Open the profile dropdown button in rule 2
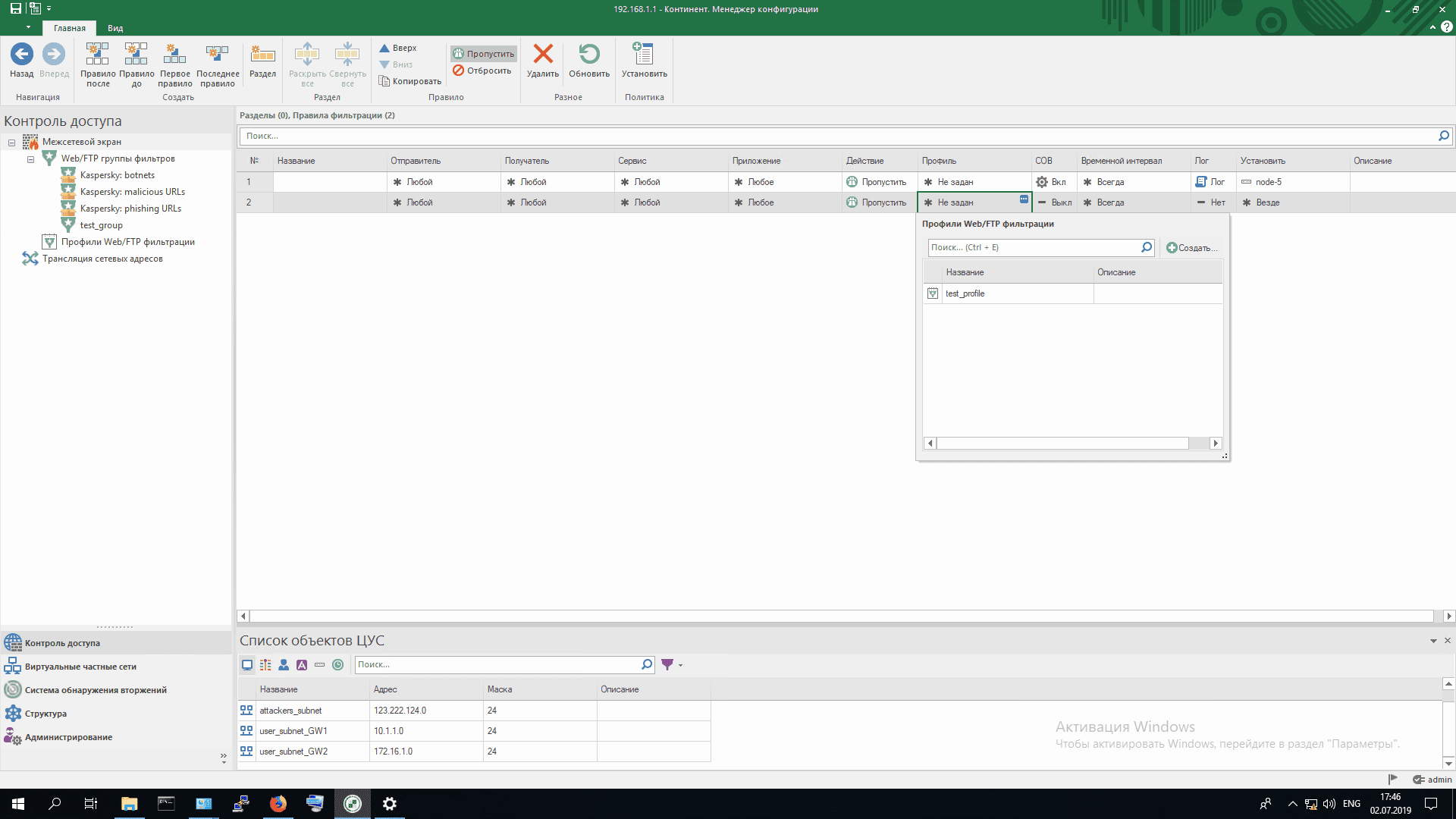Image resolution: width=1456 pixels, height=819 pixels. (x=1024, y=199)
